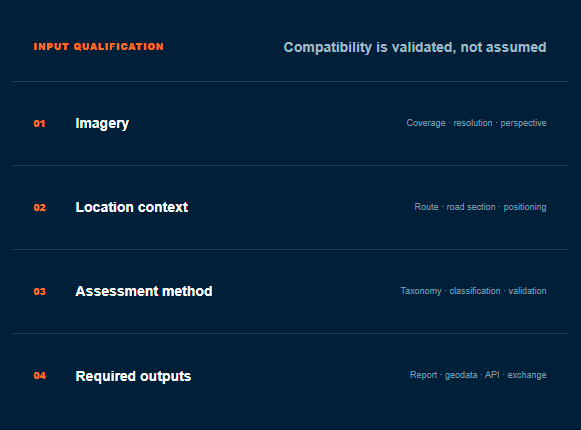Open the Location context row title
This screenshot has height=430, width=581.
coord(132,207)
